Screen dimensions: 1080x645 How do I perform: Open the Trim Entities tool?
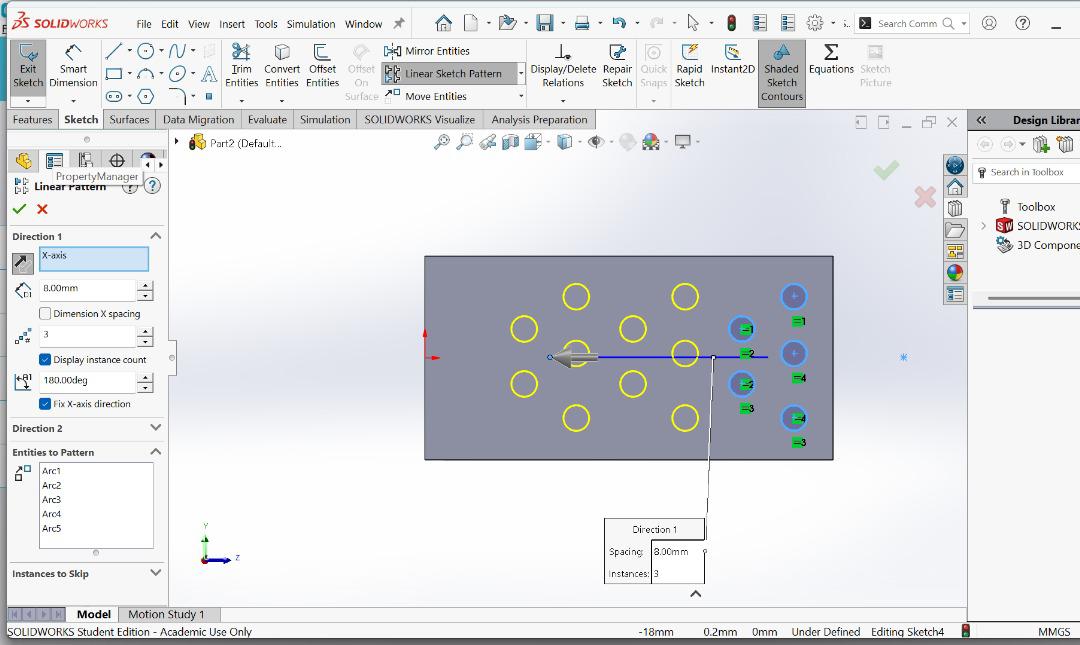(242, 67)
